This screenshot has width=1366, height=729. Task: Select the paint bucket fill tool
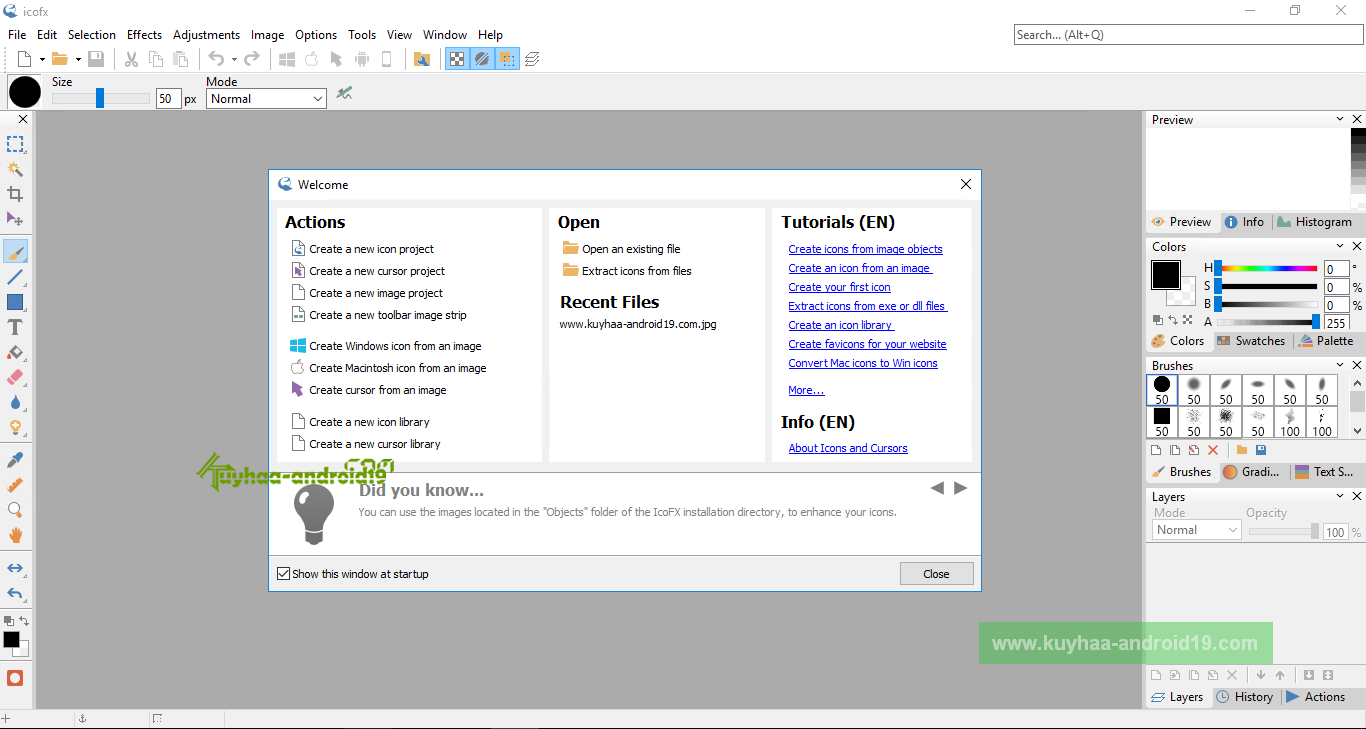[15, 352]
